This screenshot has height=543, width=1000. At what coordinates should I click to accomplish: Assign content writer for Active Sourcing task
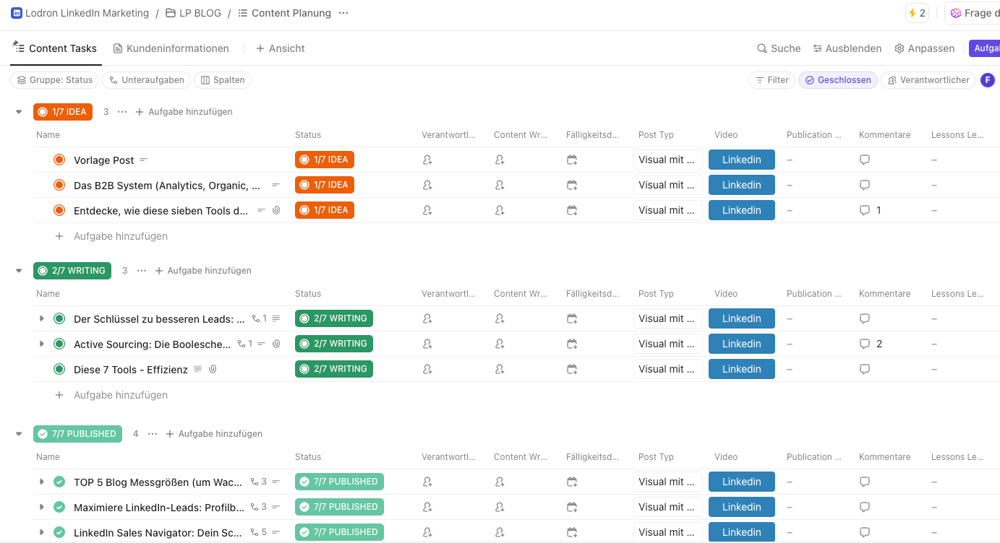click(x=499, y=343)
